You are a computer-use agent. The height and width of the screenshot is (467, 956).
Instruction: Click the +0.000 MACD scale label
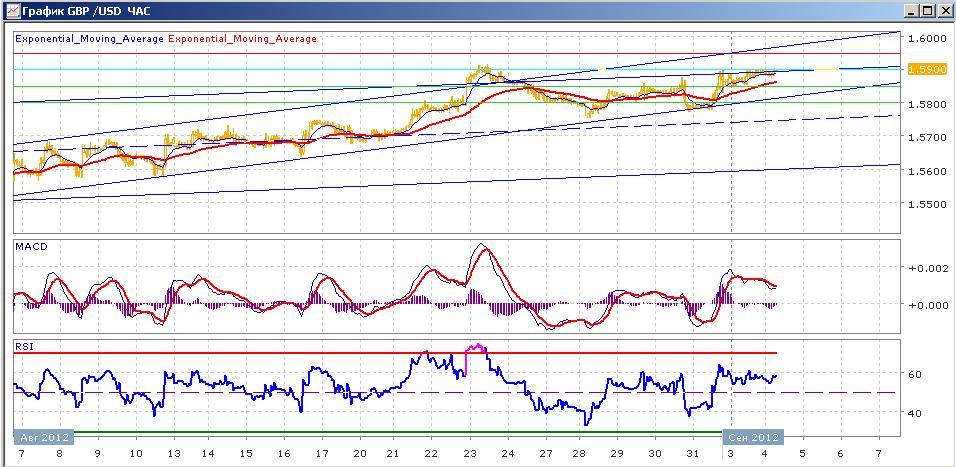[927, 305]
